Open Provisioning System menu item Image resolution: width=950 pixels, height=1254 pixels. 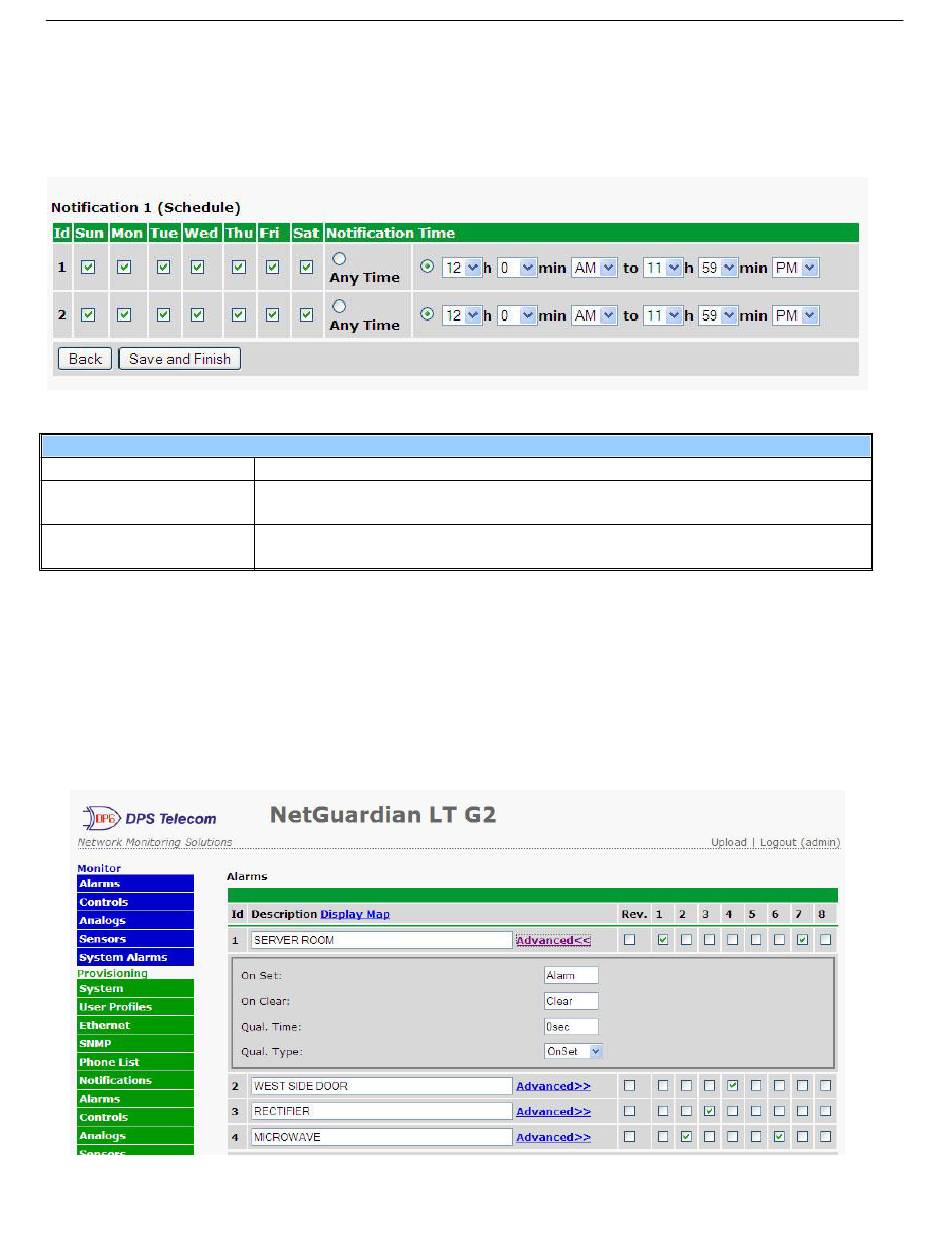click(x=136, y=989)
